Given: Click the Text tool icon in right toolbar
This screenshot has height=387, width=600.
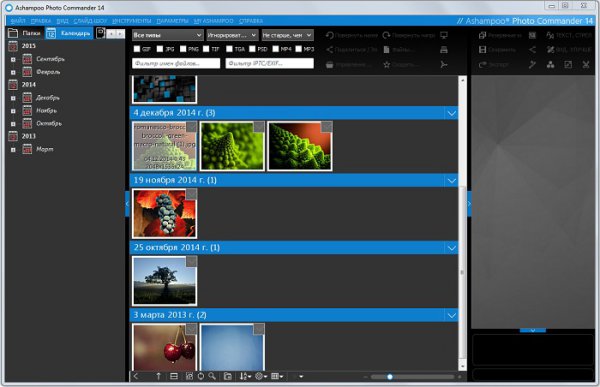Looking at the screenshot, I should [x=550, y=35].
